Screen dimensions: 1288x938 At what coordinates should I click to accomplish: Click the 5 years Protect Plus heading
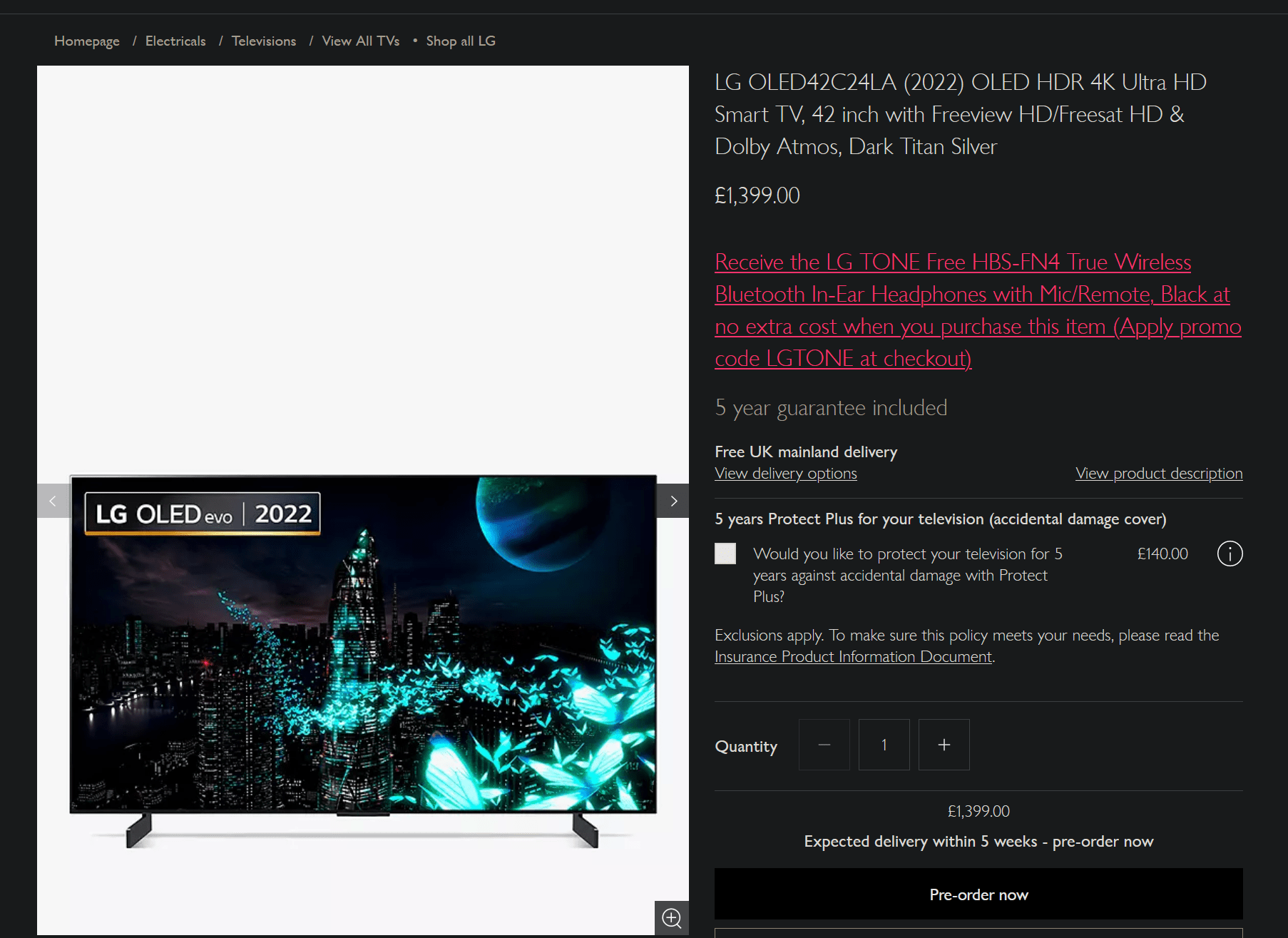click(x=941, y=519)
